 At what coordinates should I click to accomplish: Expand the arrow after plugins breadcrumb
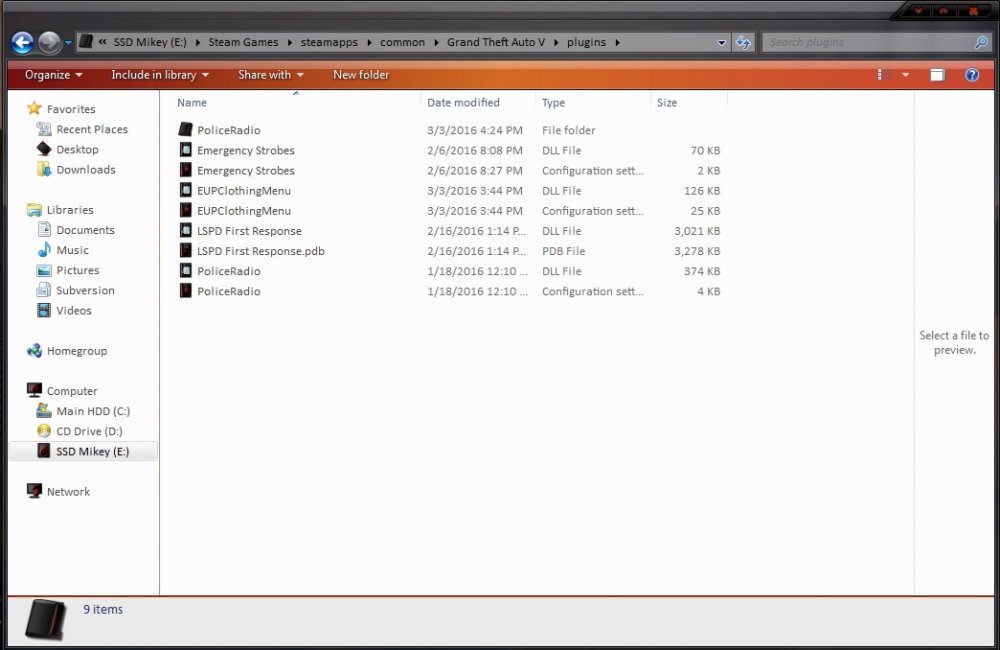pyautogui.click(x=617, y=43)
